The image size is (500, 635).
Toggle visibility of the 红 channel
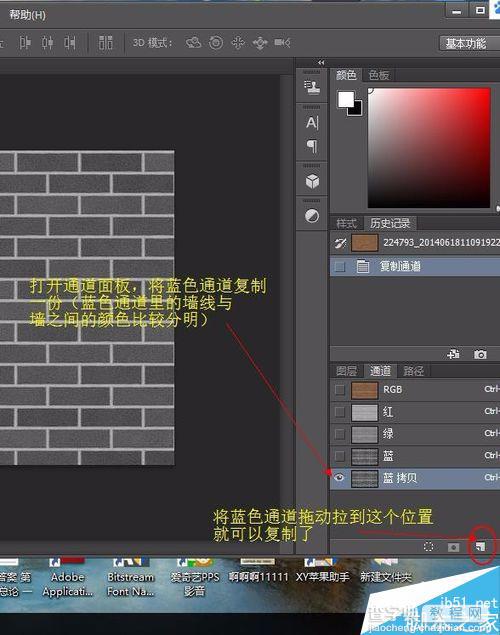point(340,412)
